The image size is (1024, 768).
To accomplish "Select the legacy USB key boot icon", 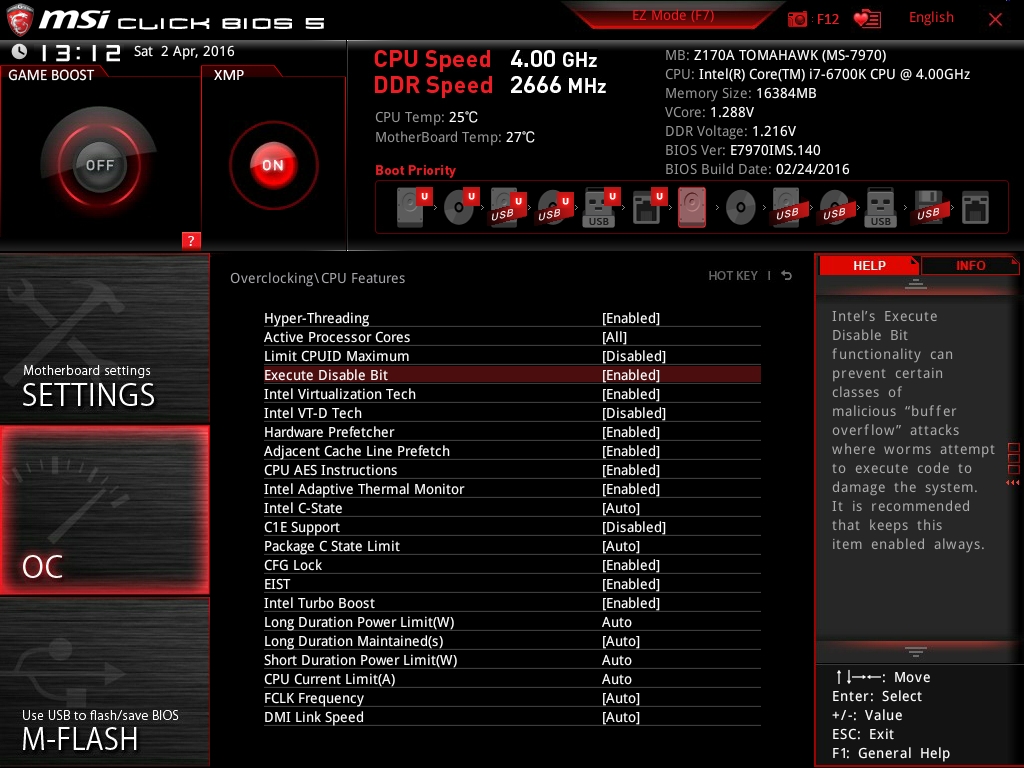I will (880, 208).
